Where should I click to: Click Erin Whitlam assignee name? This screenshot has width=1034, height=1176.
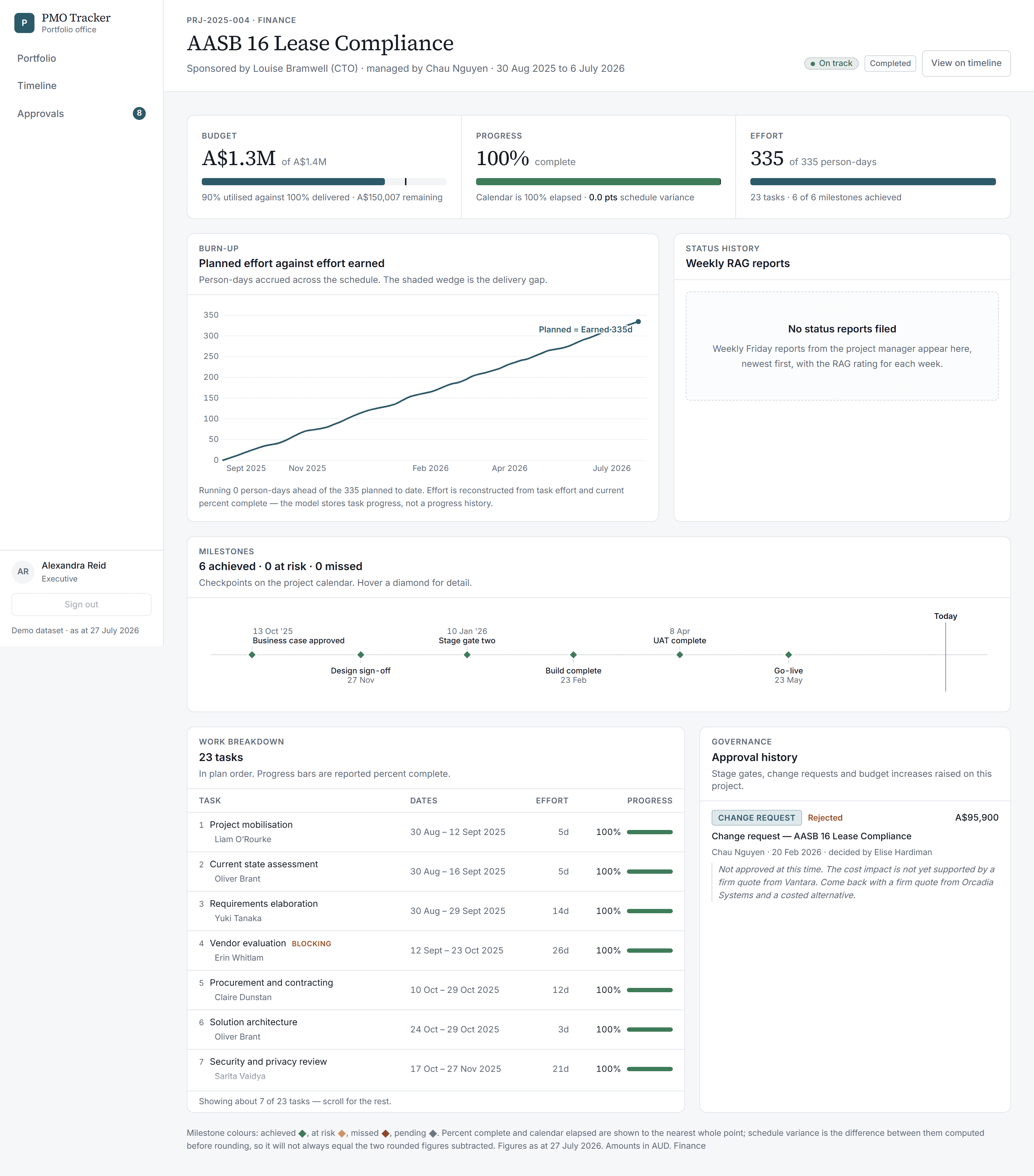tap(239, 958)
